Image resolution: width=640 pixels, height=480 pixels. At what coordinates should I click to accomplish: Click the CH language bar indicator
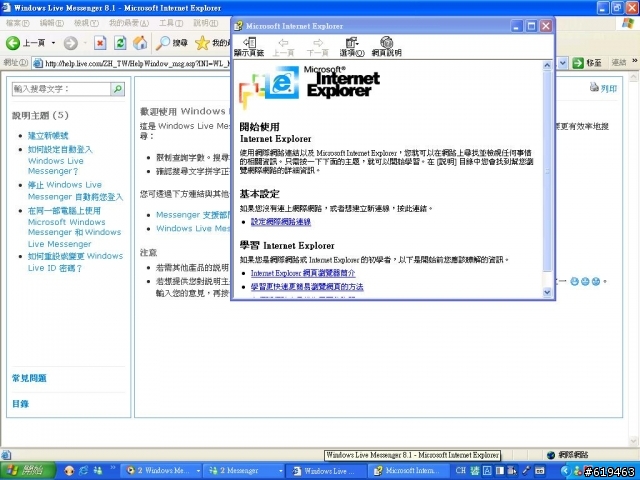point(461,471)
